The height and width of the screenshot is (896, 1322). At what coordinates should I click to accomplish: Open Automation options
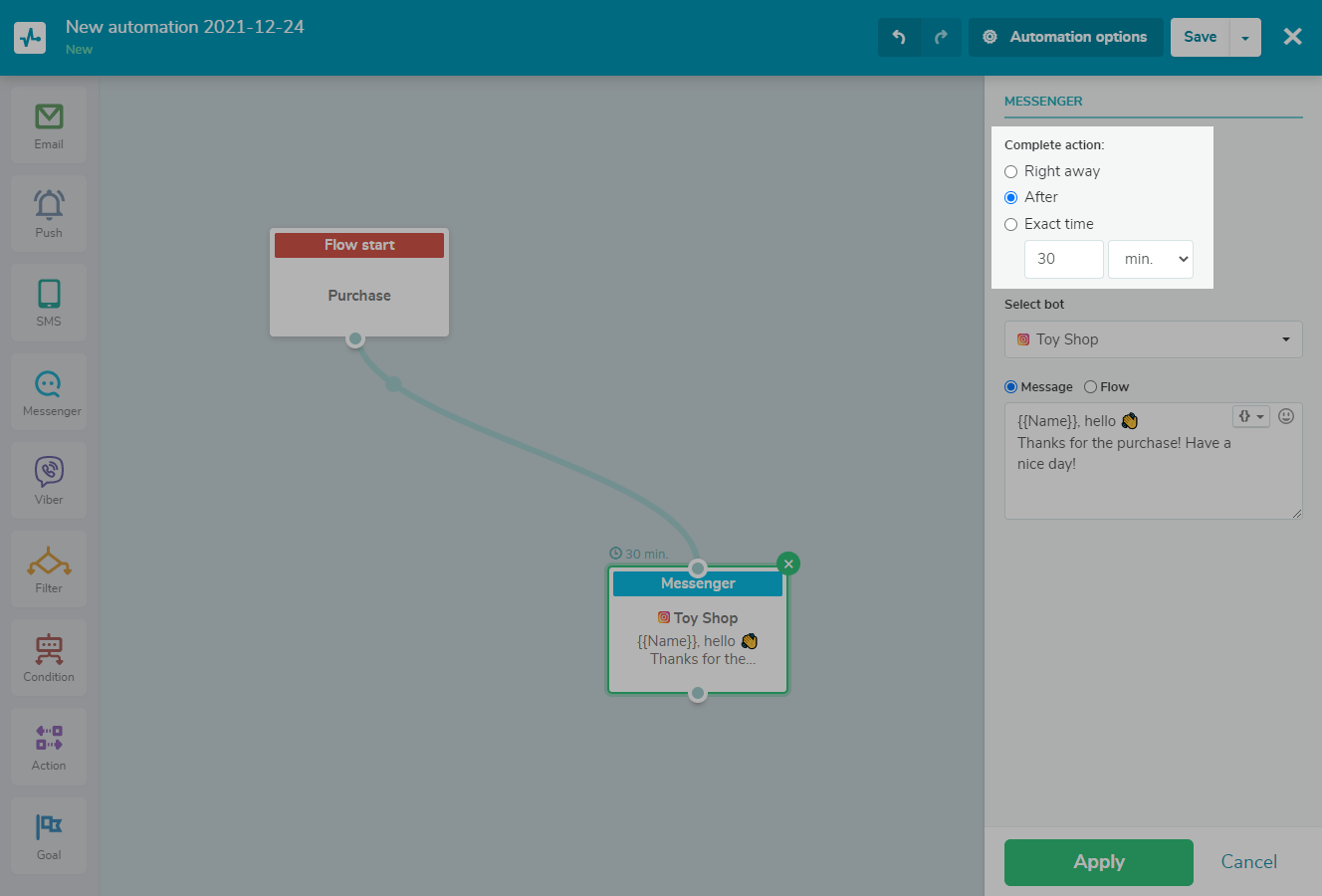click(1065, 37)
